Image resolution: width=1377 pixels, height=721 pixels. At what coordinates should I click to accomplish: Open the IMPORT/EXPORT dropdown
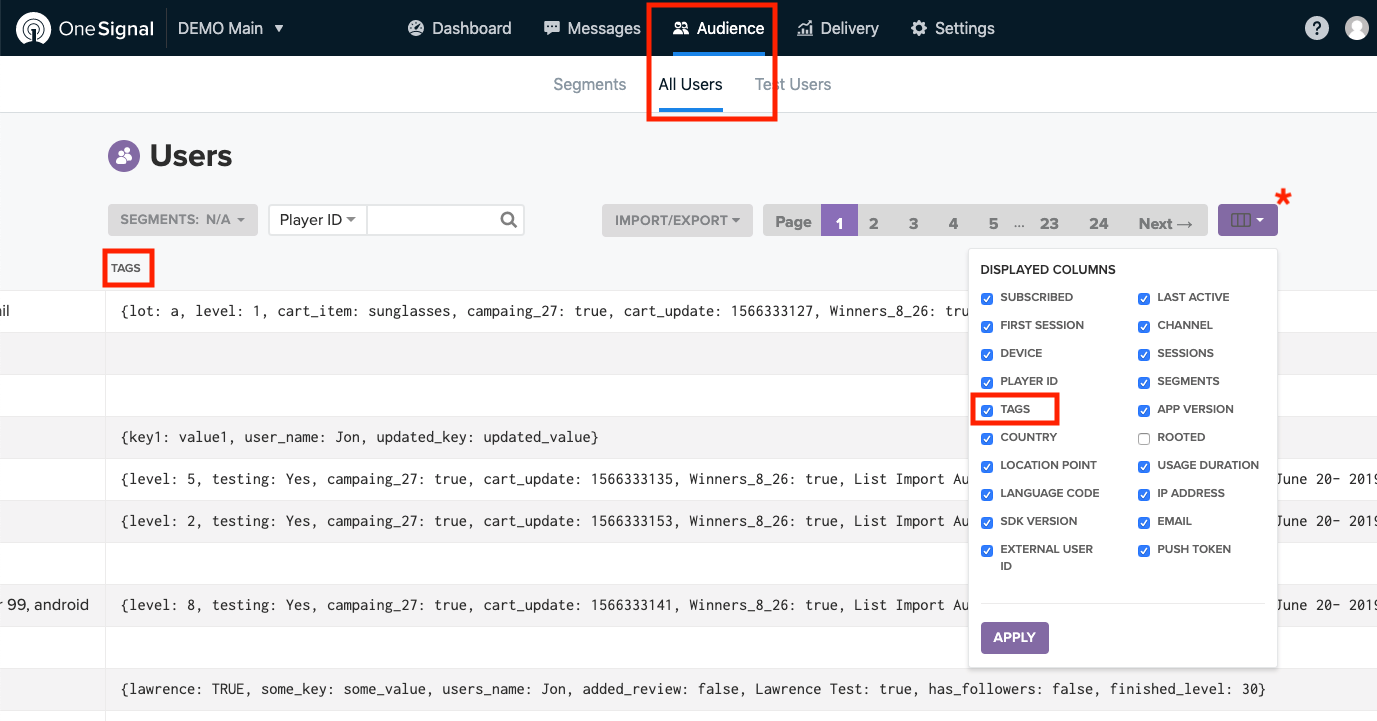pyautogui.click(x=677, y=220)
